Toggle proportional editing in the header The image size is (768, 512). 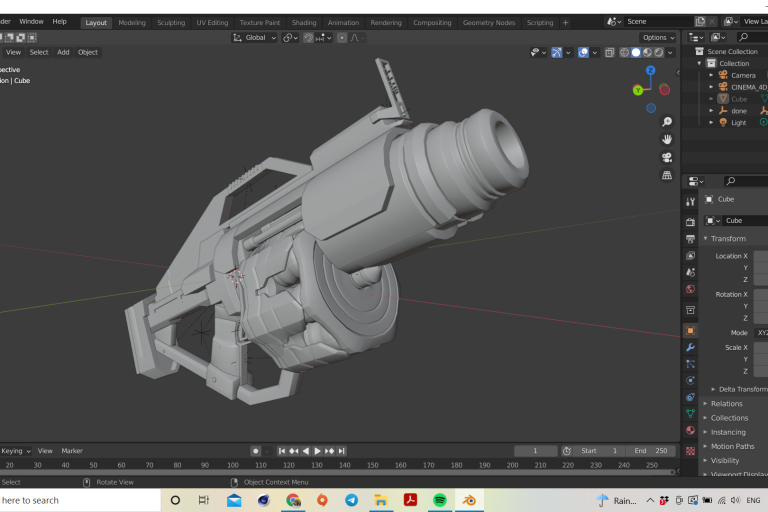pyautogui.click(x=342, y=37)
